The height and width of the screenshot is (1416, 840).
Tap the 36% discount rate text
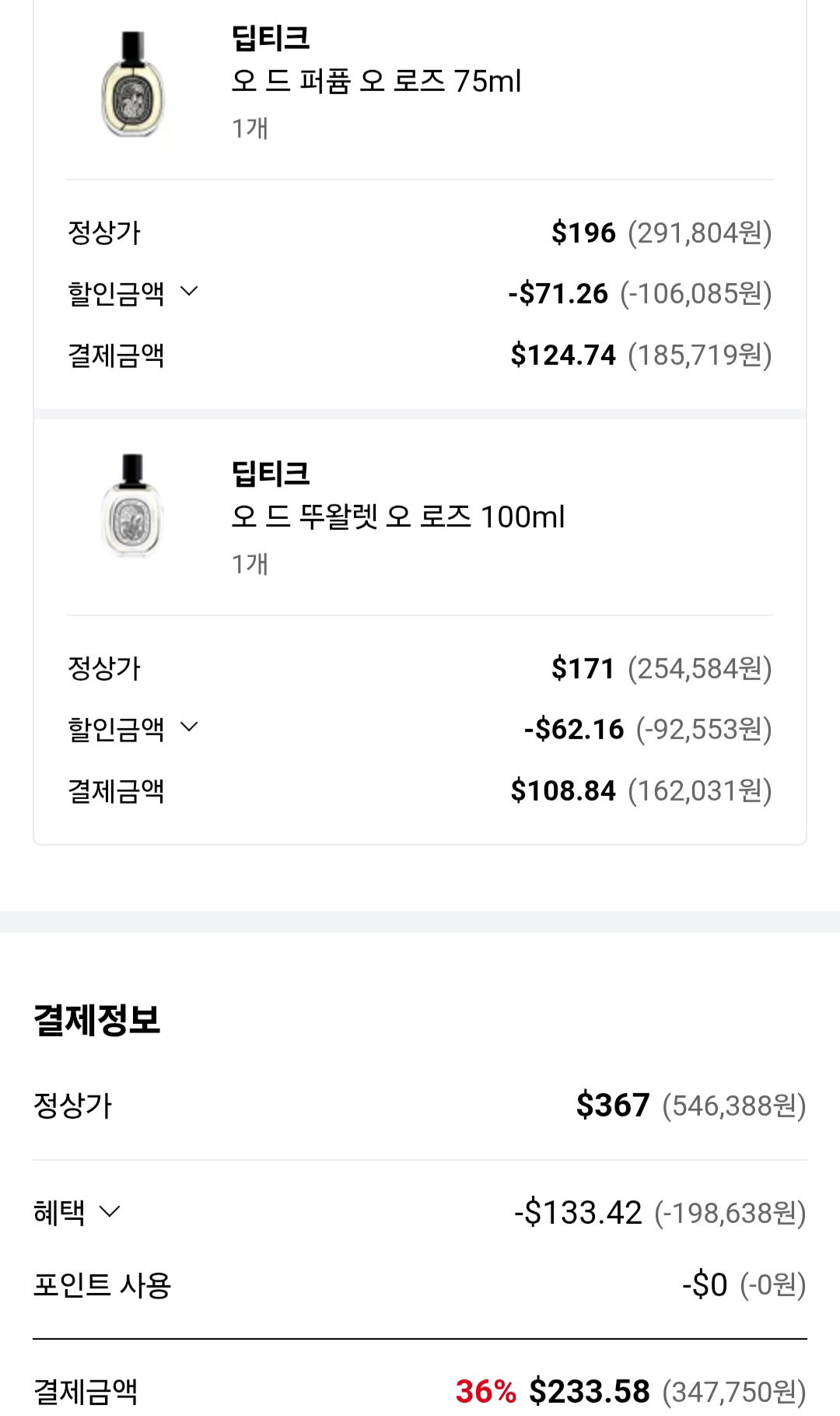pos(485,1391)
